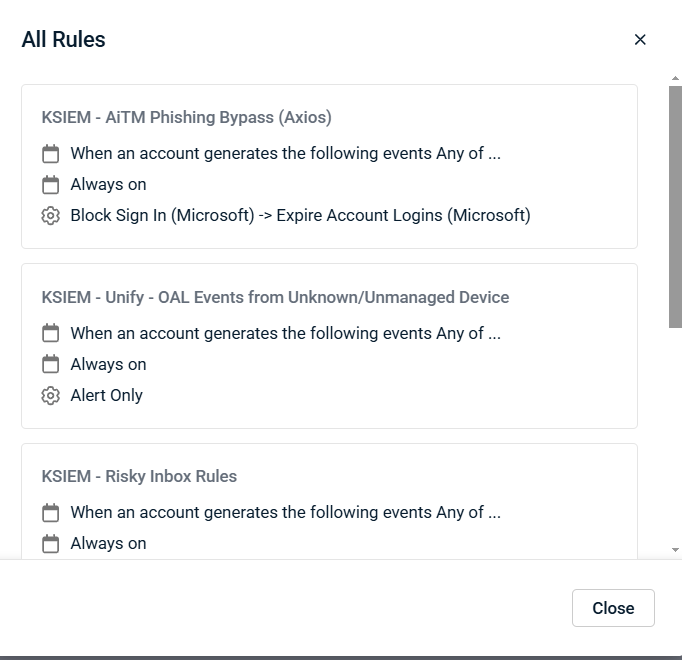Click calendar icon beside AiTM trigger condition
The image size is (682, 660).
pyautogui.click(x=51, y=154)
